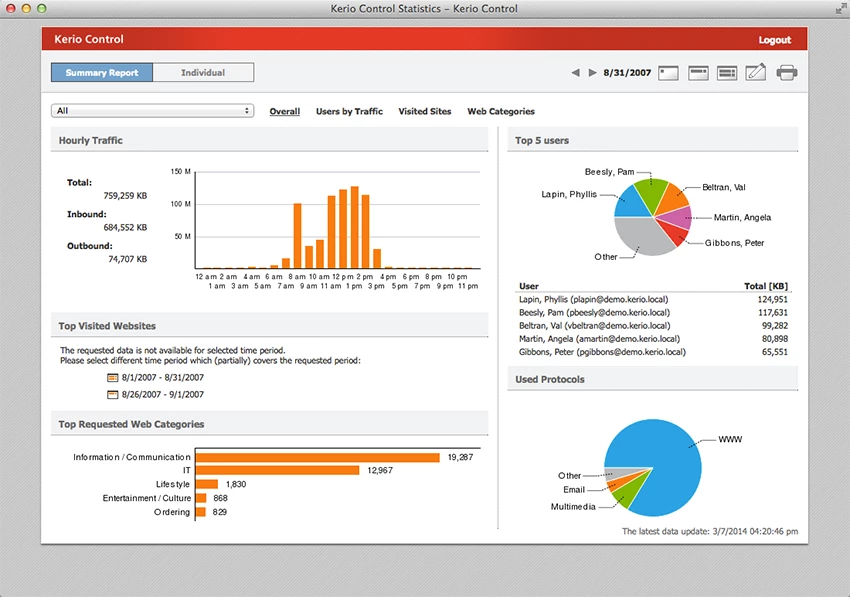Switch to the Individual tab

click(x=204, y=72)
